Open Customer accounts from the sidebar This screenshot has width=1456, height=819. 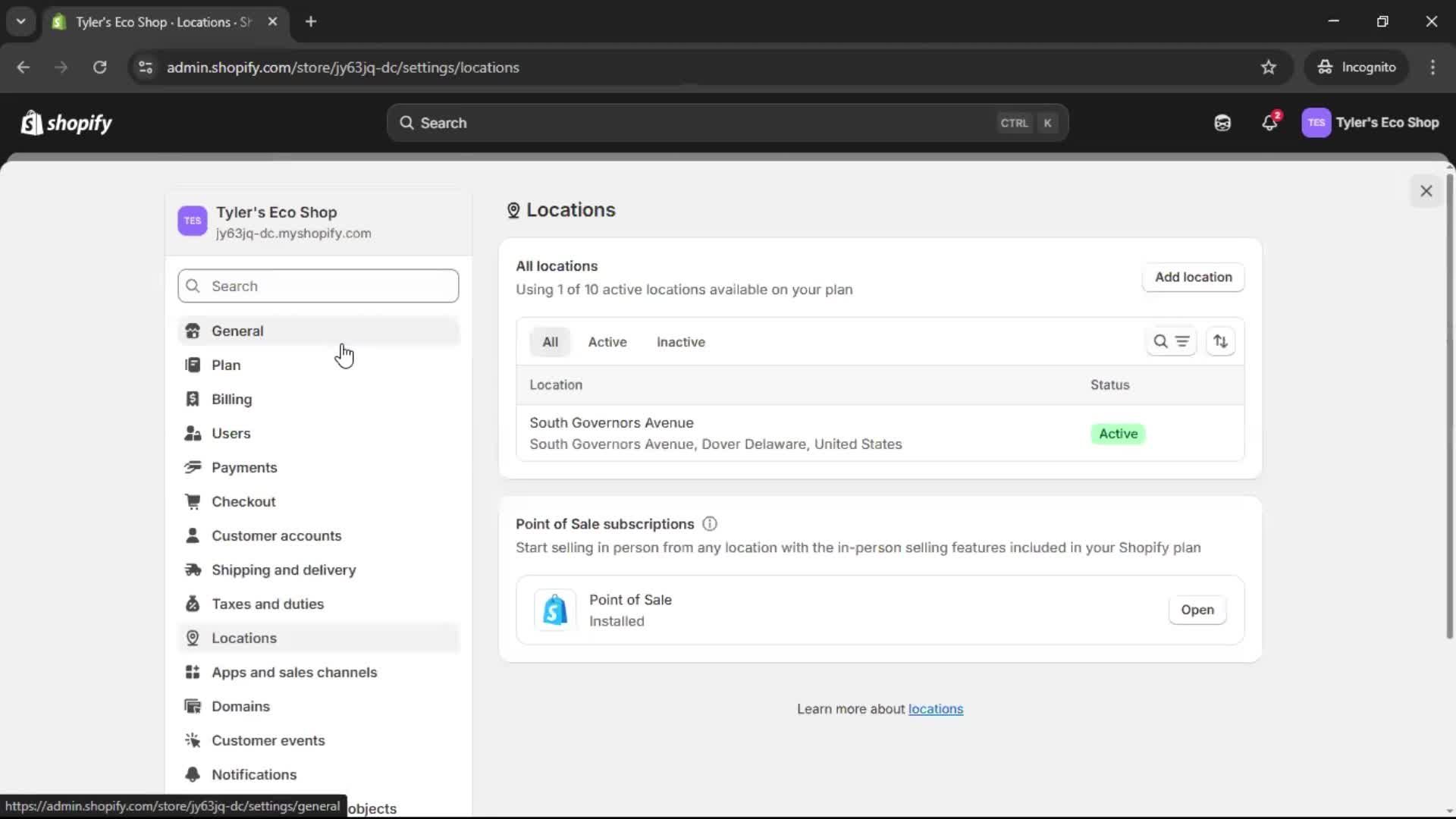(x=277, y=535)
